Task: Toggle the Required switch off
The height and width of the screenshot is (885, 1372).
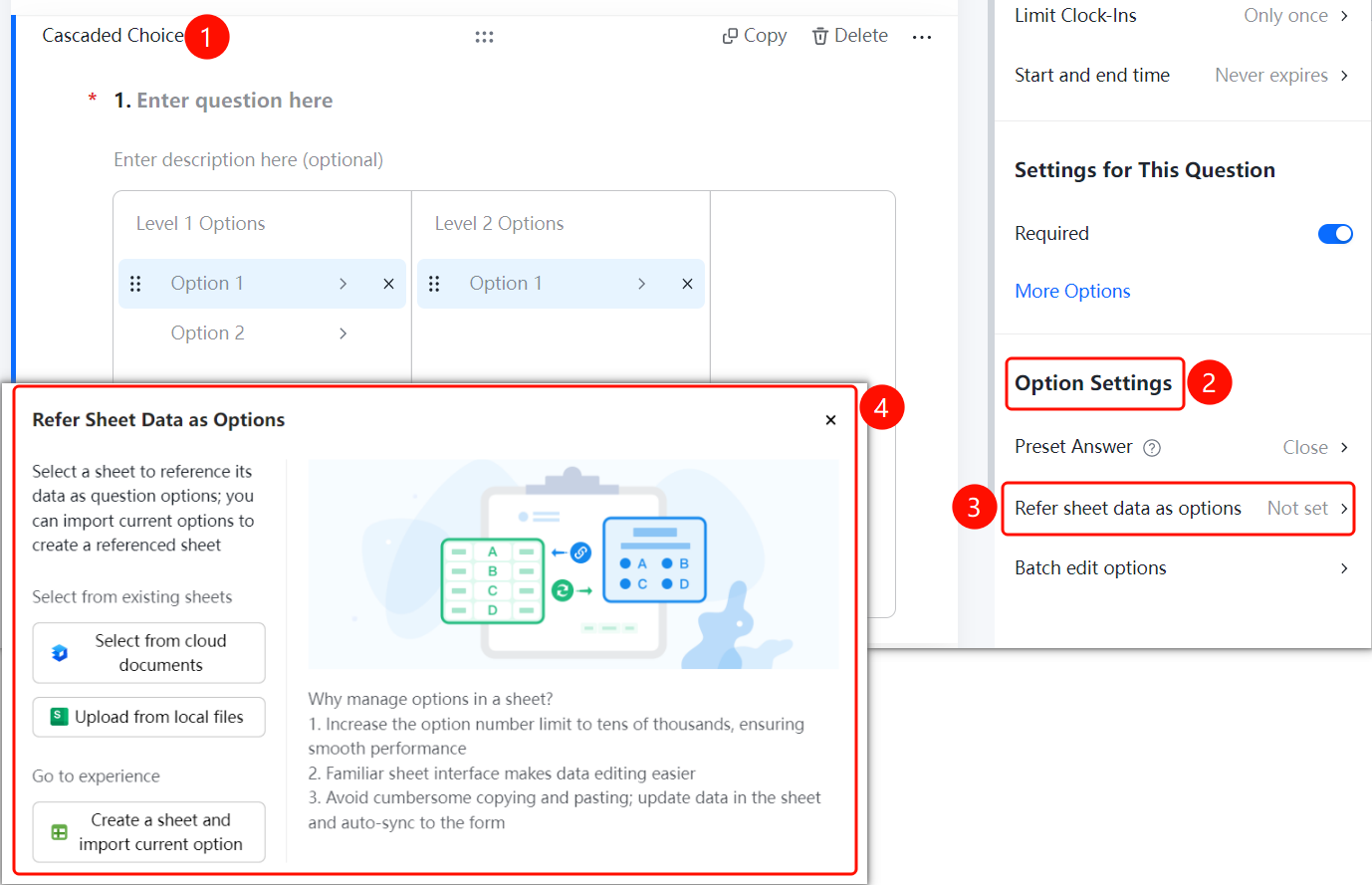Action: pyautogui.click(x=1335, y=234)
